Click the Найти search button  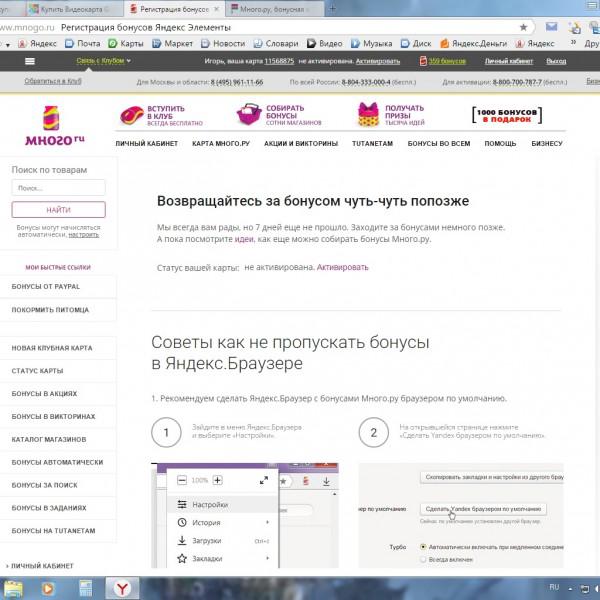59,210
